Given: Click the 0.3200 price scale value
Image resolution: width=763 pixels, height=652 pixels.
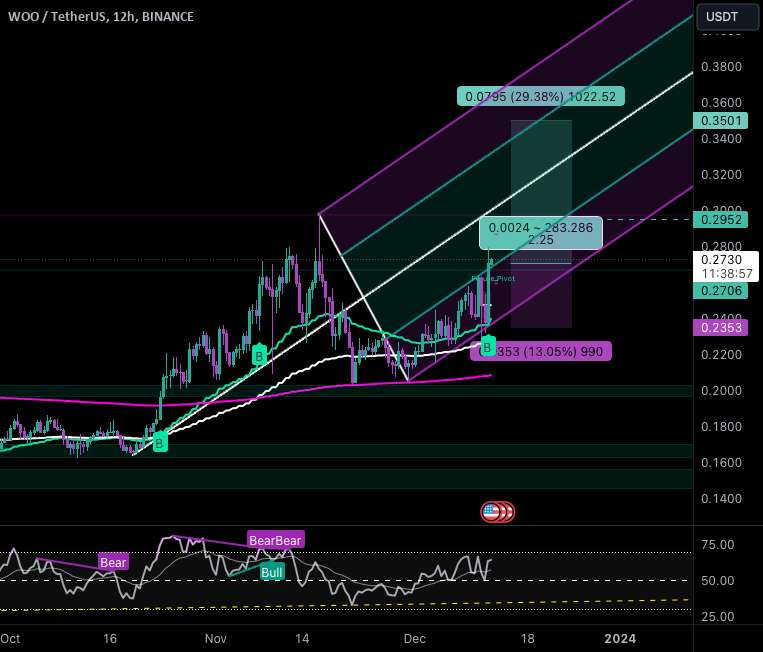Looking at the screenshot, I should (721, 174).
